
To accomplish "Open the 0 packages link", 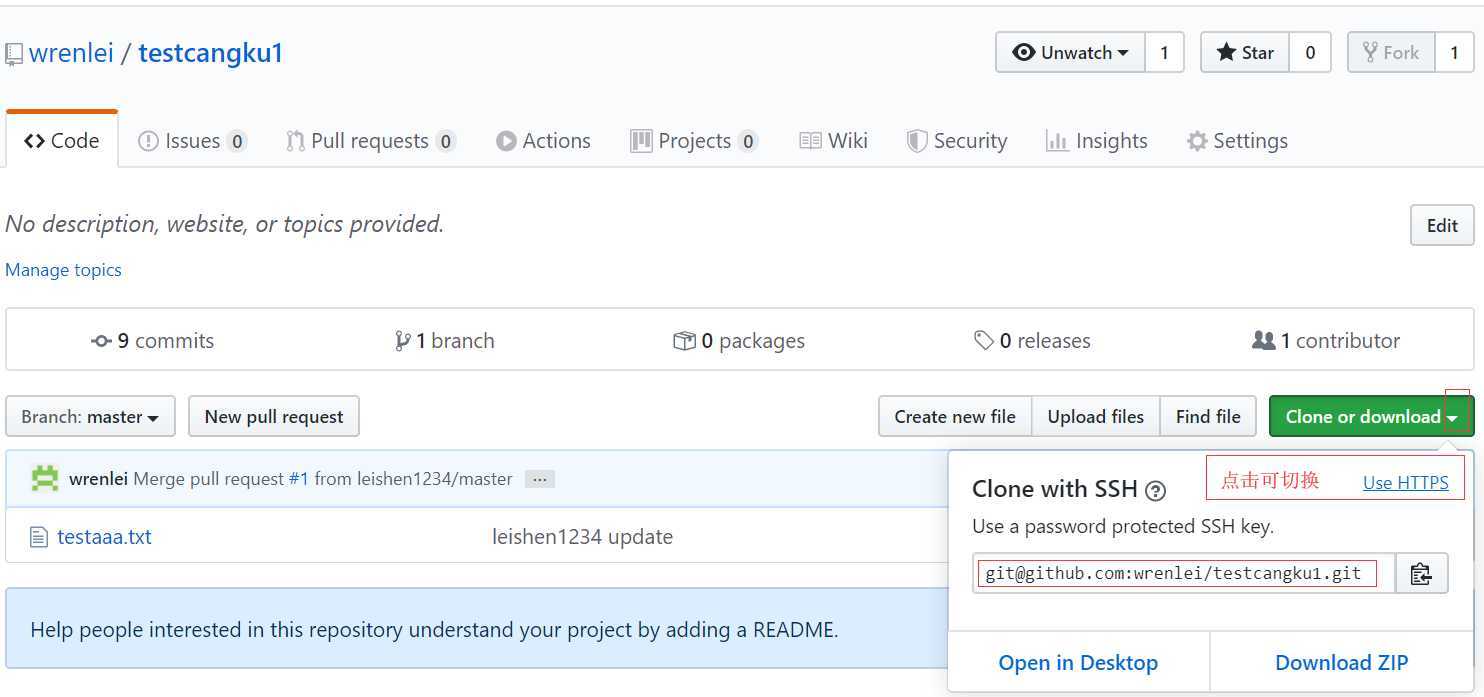I will (739, 341).
